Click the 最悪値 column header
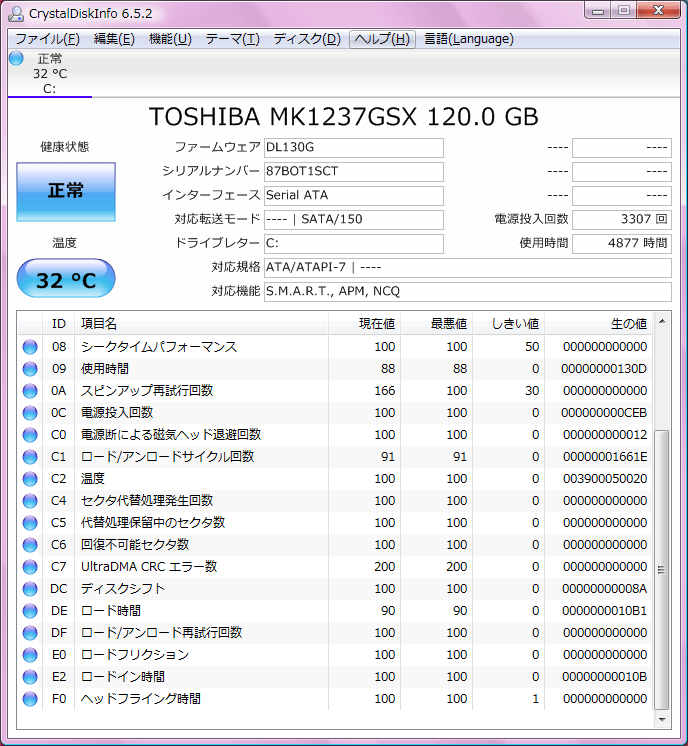The image size is (688, 746). point(437,324)
